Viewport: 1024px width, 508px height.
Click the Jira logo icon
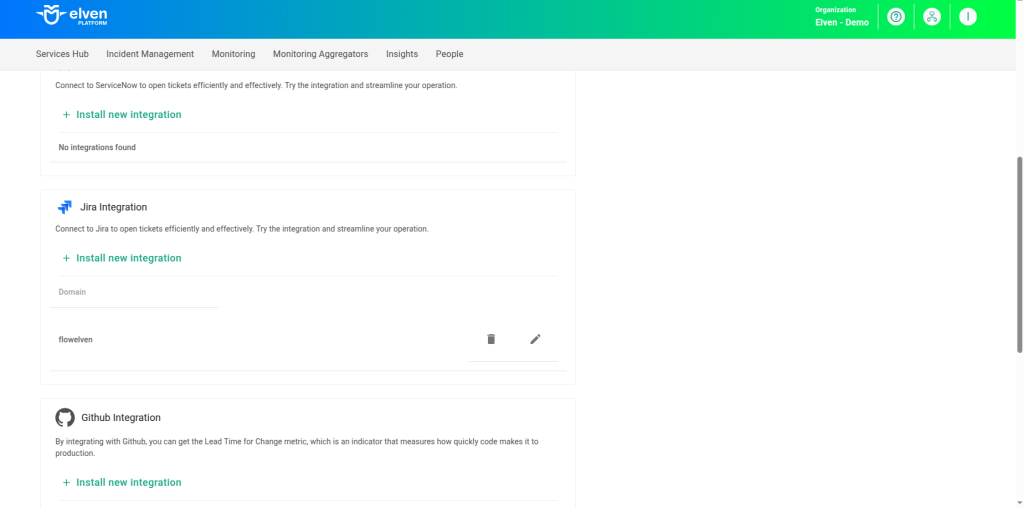[x=65, y=207]
